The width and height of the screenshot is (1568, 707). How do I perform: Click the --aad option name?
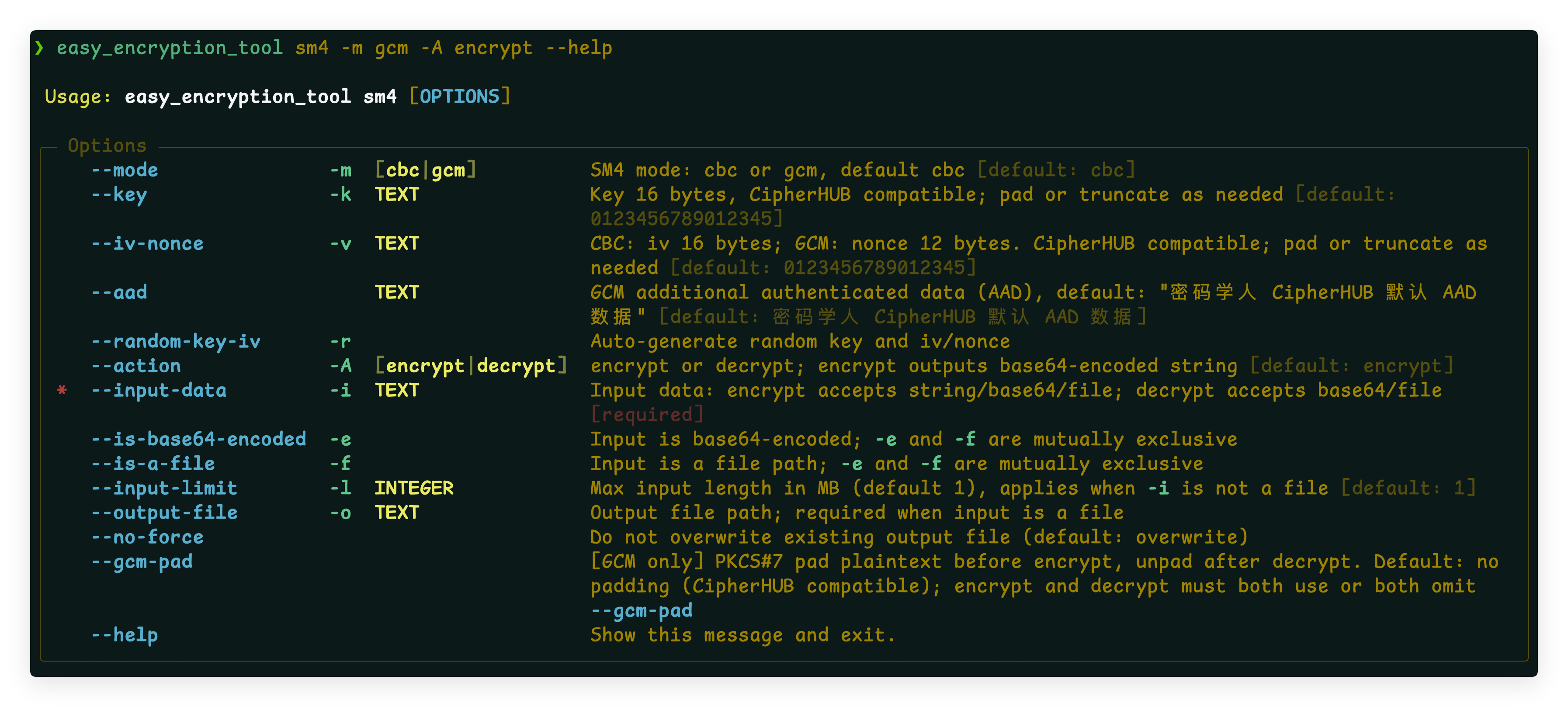tap(119, 292)
